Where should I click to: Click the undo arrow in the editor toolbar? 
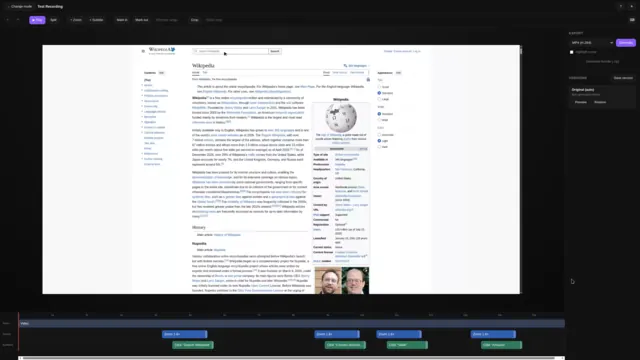point(7,20)
